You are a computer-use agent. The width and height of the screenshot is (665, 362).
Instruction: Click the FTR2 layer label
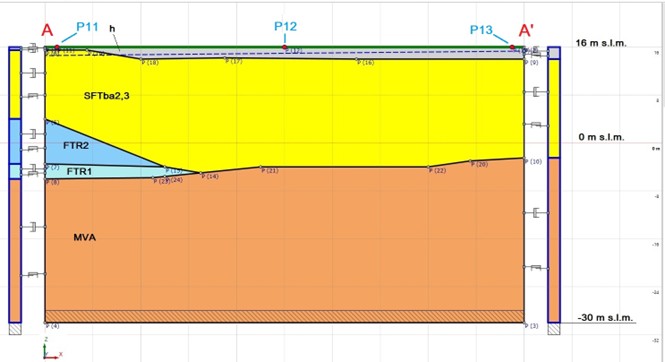[x=76, y=145]
